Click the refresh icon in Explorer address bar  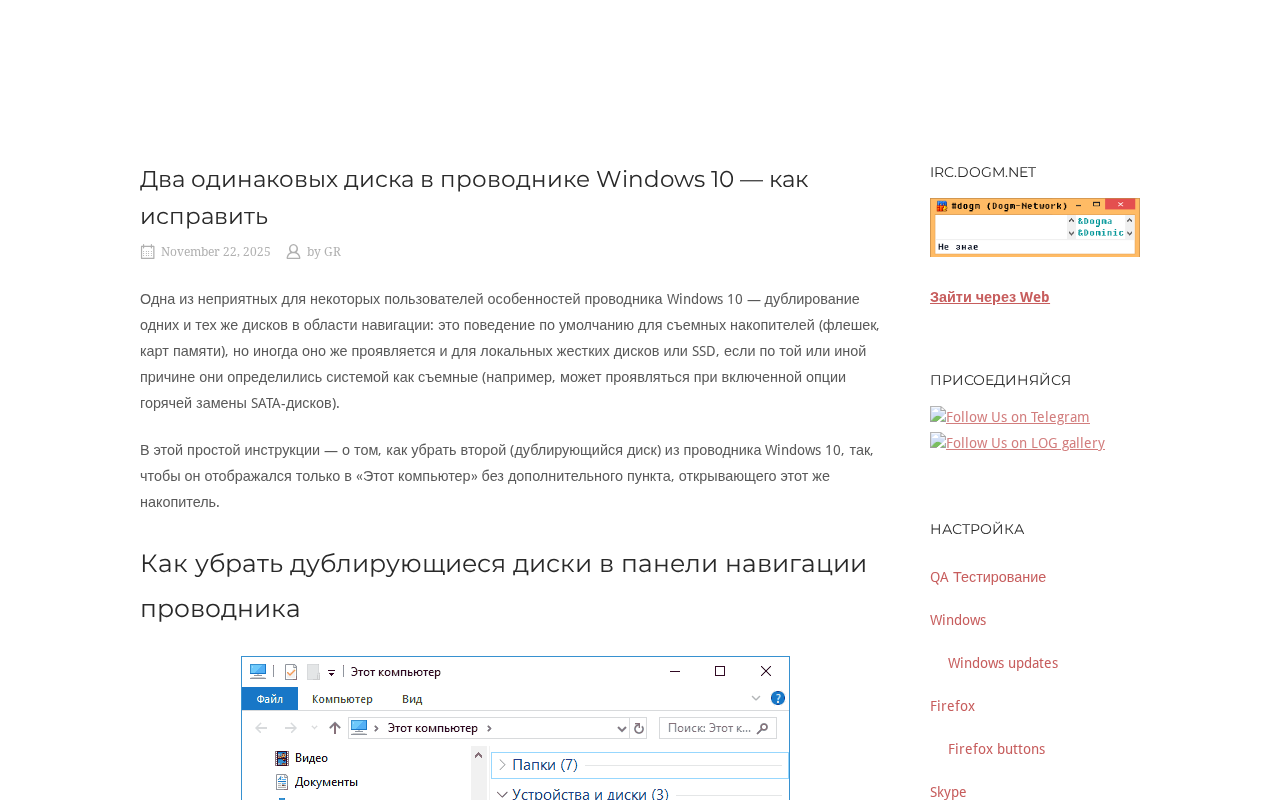coord(640,728)
